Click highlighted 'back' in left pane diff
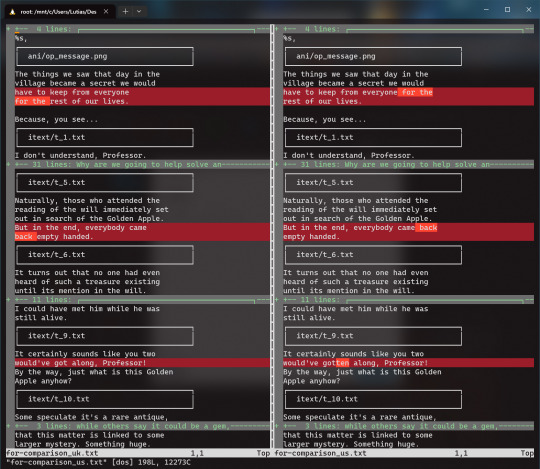The height and width of the screenshot is (469, 540). (25, 237)
